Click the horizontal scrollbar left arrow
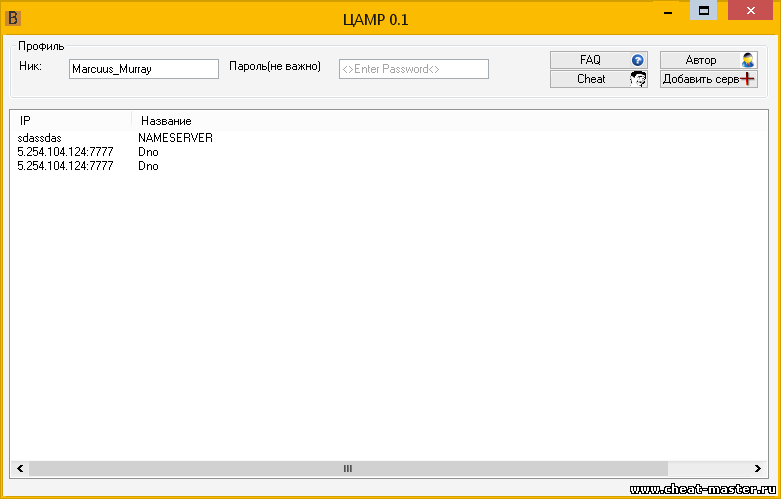The height and width of the screenshot is (499, 781). click(19, 468)
